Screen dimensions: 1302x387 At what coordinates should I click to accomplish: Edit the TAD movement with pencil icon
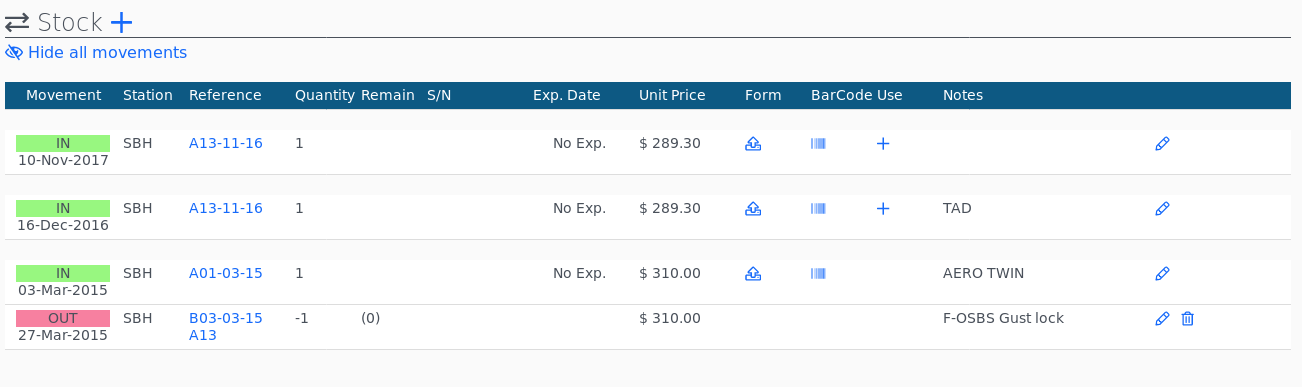[1162, 209]
